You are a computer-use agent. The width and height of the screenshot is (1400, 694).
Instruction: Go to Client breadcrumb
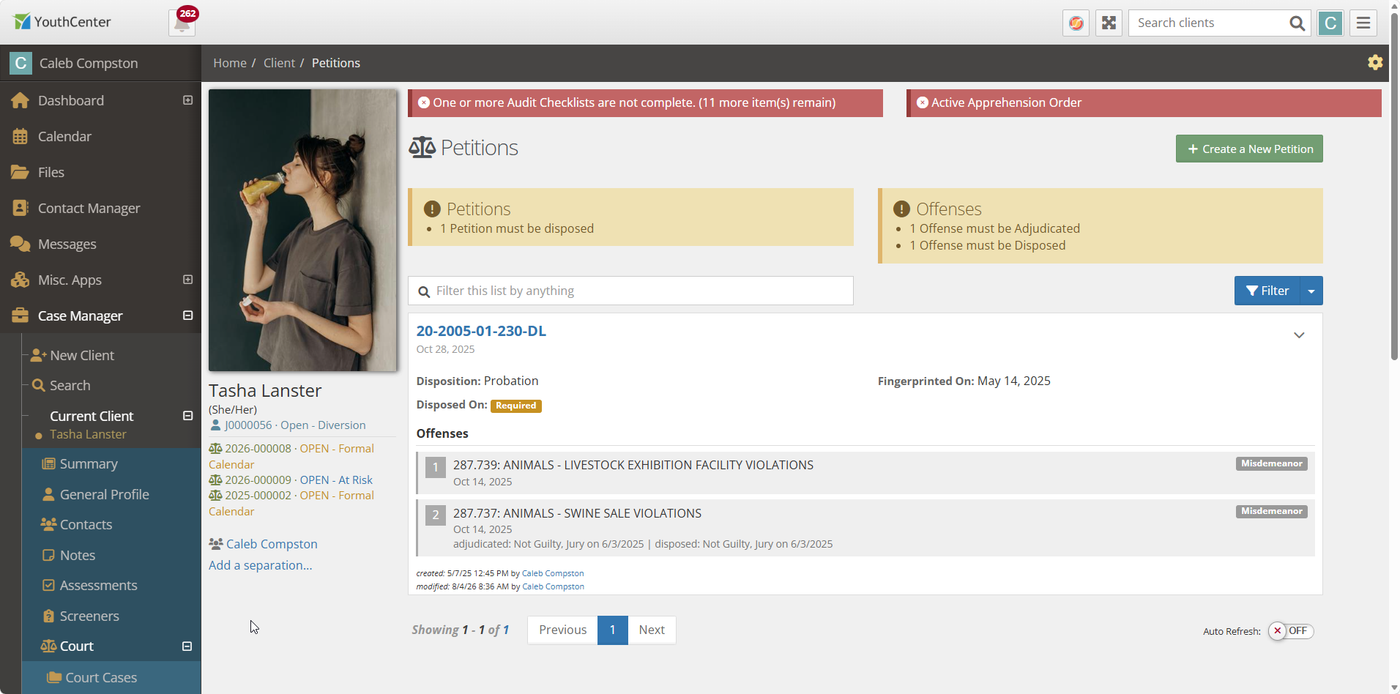(279, 63)
